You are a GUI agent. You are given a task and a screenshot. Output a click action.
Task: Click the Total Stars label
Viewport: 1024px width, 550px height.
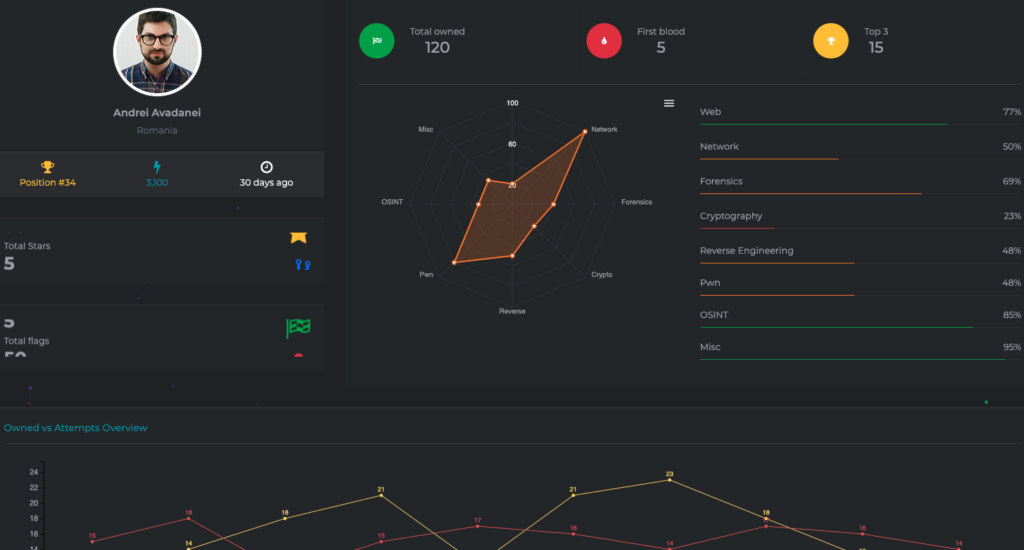click(x=27, y=246)
